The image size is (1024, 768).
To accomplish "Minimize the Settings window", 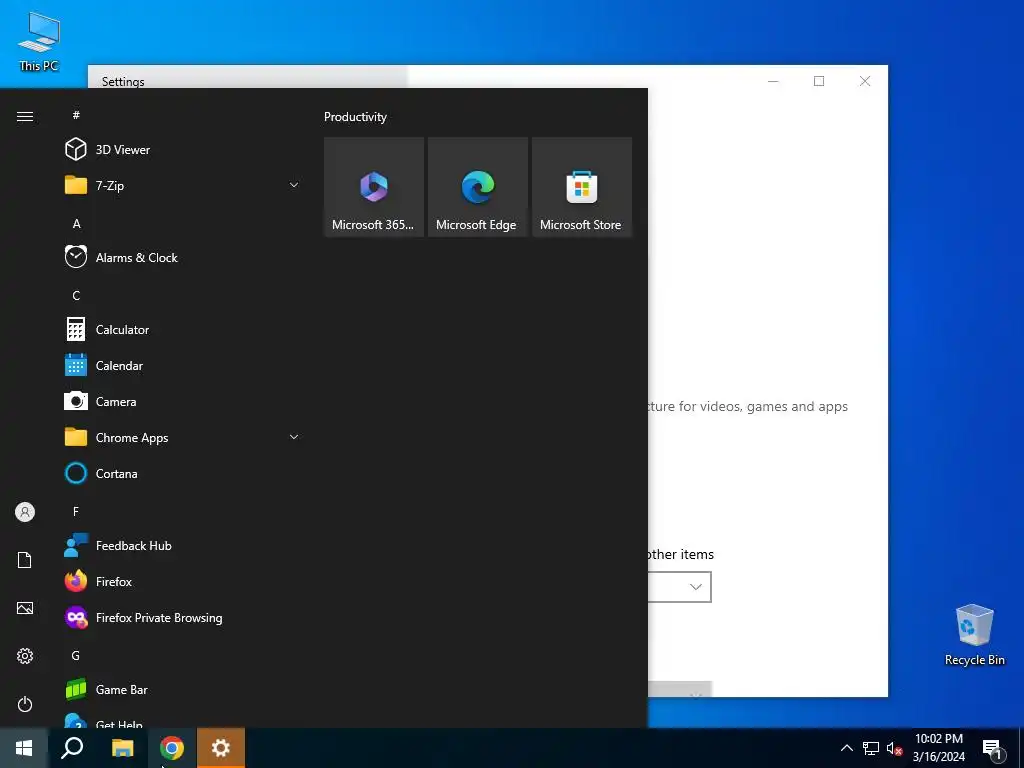I will point(773,81).
